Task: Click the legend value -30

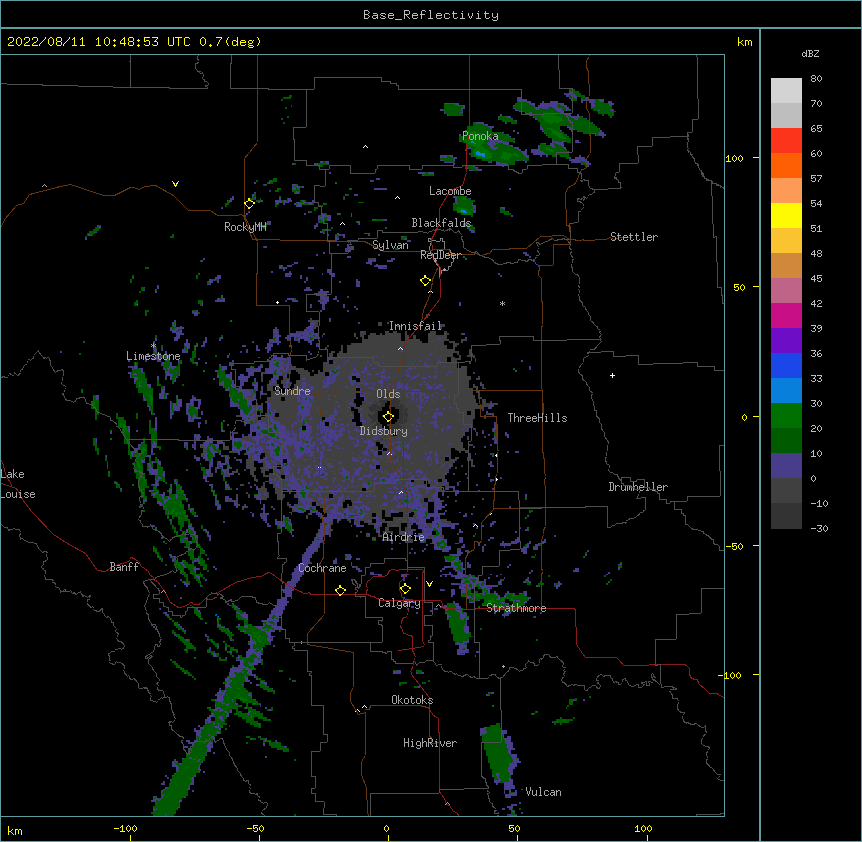Action: [819, 529]
